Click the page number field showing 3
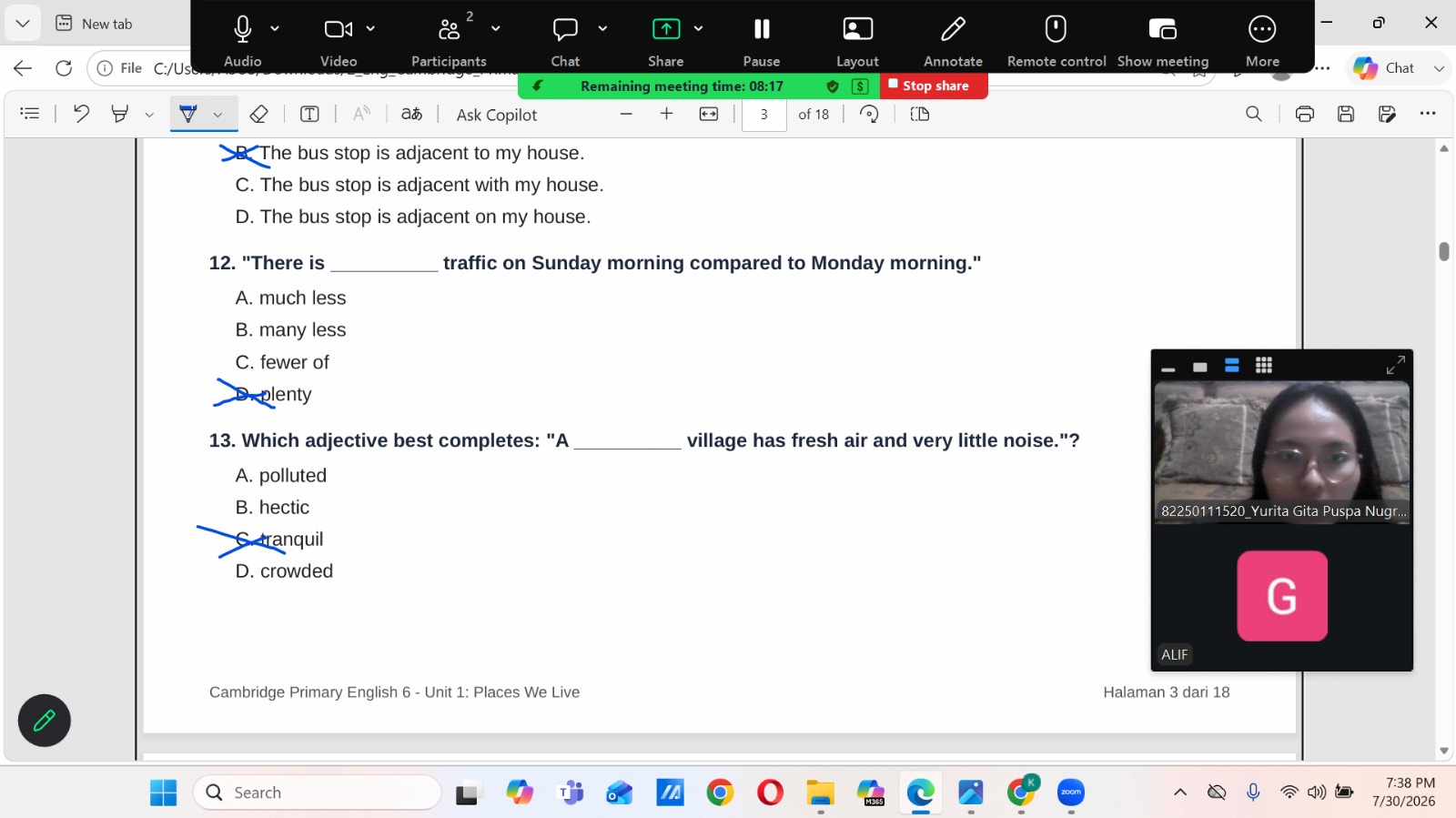The image size is (1456, 818). click(764, 115)
